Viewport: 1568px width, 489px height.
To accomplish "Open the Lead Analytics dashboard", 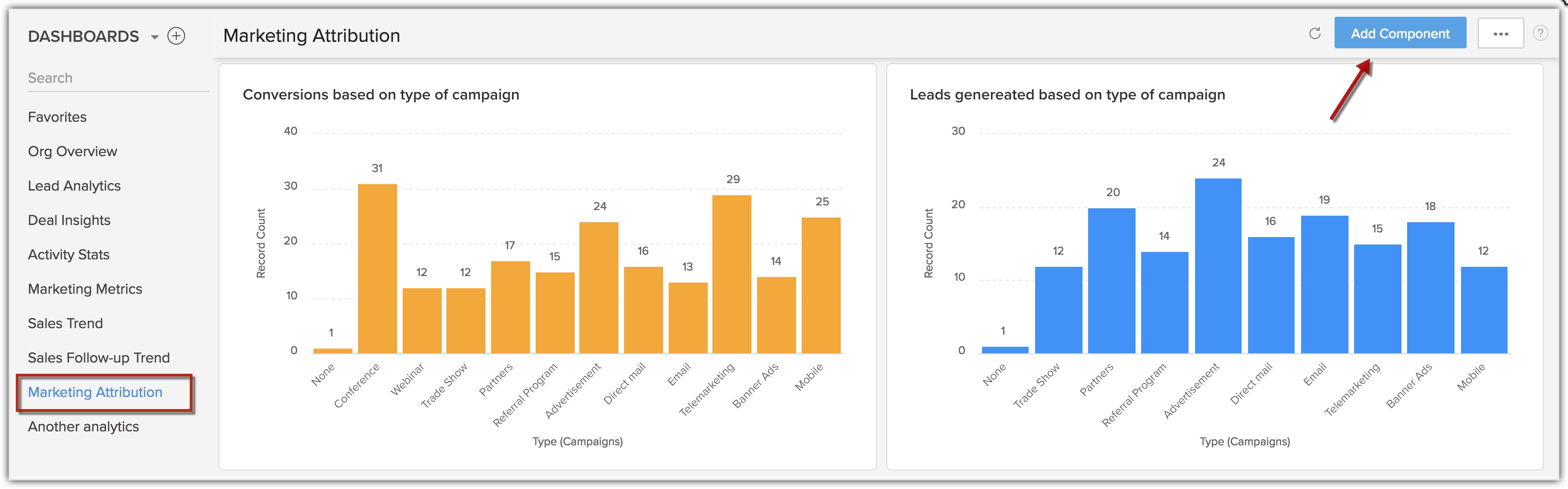I will 74,185.
